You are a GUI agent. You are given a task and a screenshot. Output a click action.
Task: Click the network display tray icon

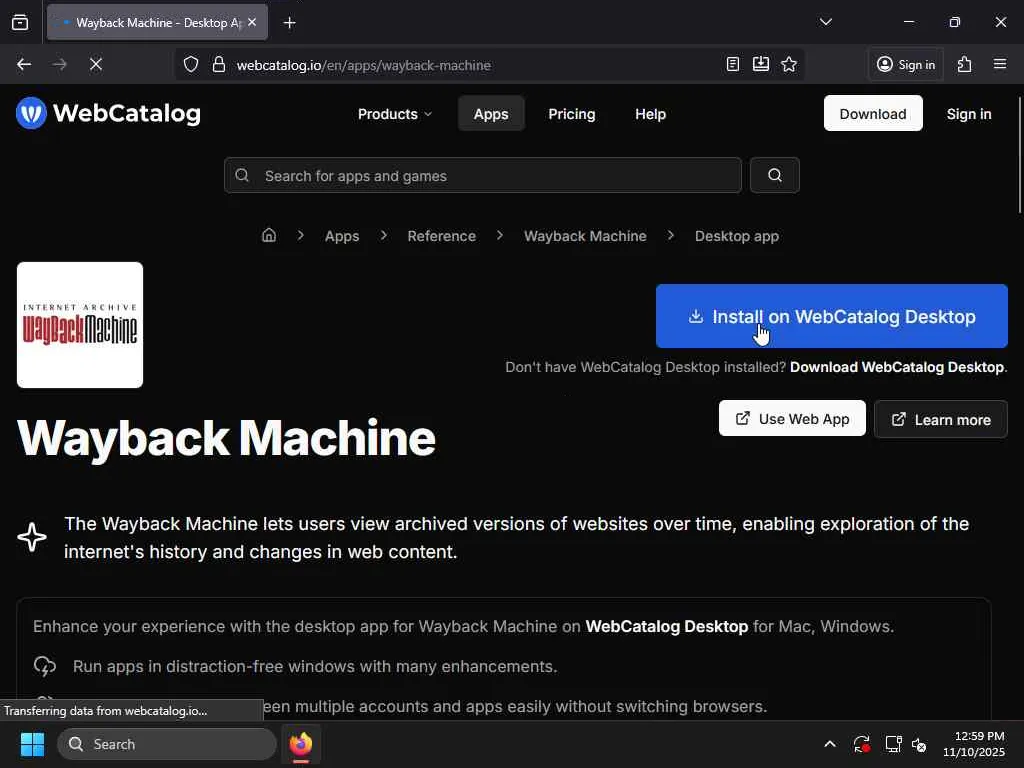tap(893, 744)
